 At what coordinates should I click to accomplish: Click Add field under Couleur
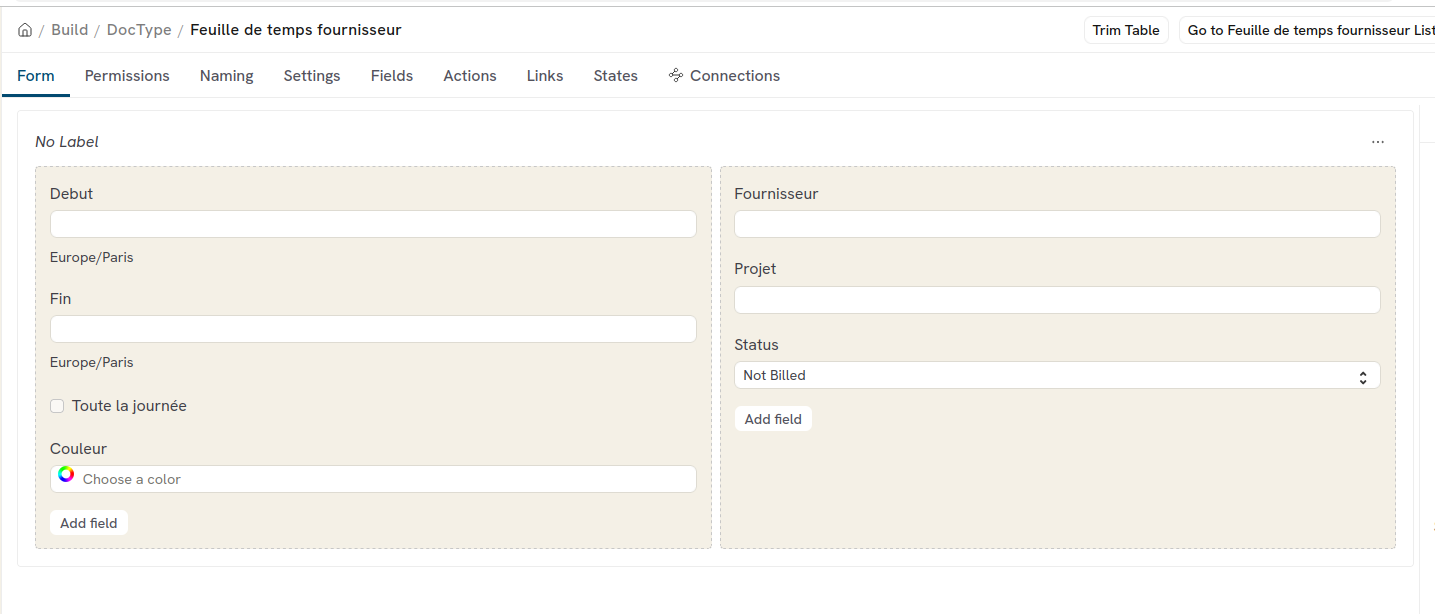point(89,523)
